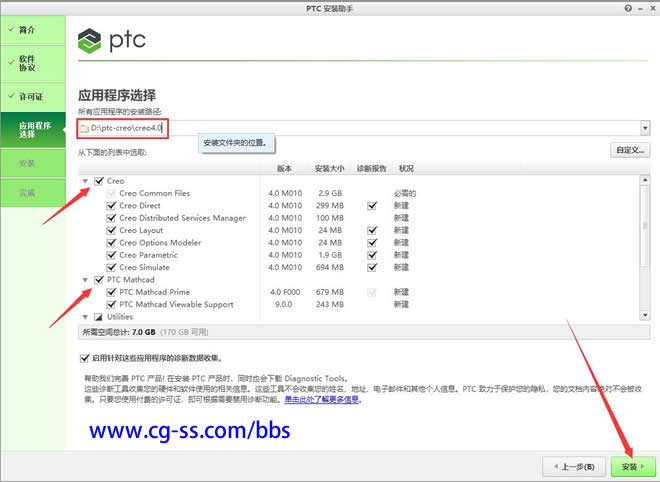Click the help question mark icon
This screenshot has width=660, height=482.
(x=628, y=8)
